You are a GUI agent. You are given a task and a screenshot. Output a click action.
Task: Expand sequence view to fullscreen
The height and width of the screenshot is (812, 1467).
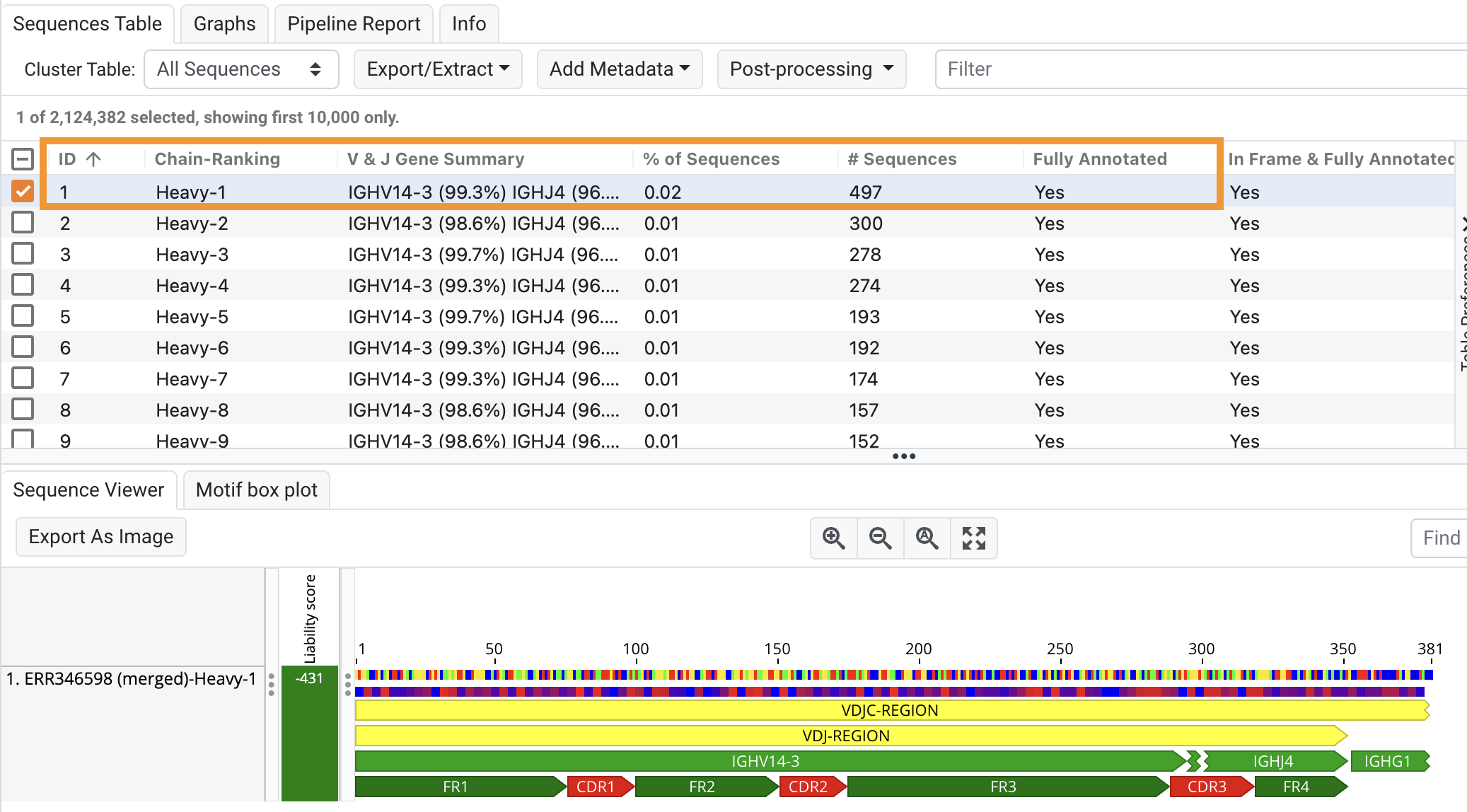[x=974, y=538]
